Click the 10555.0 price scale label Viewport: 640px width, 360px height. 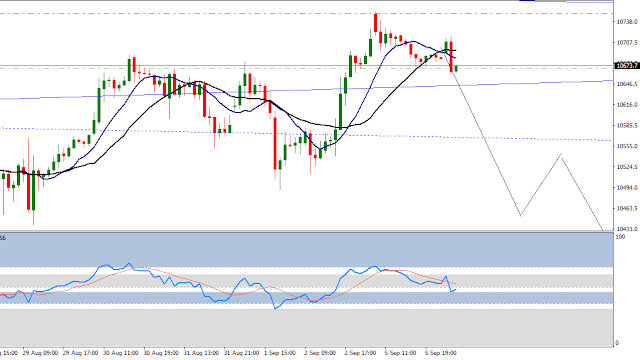tap(627, 146)
